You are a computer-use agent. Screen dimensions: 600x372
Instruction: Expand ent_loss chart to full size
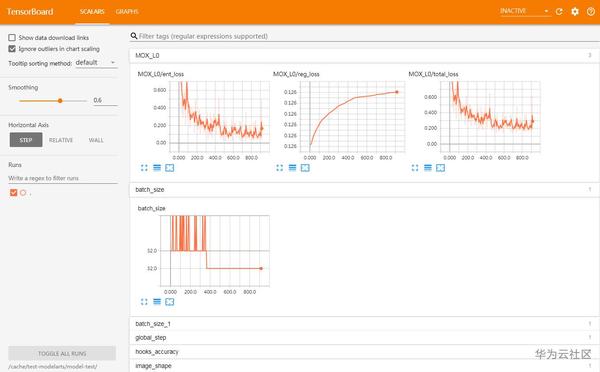coord(144,168)
